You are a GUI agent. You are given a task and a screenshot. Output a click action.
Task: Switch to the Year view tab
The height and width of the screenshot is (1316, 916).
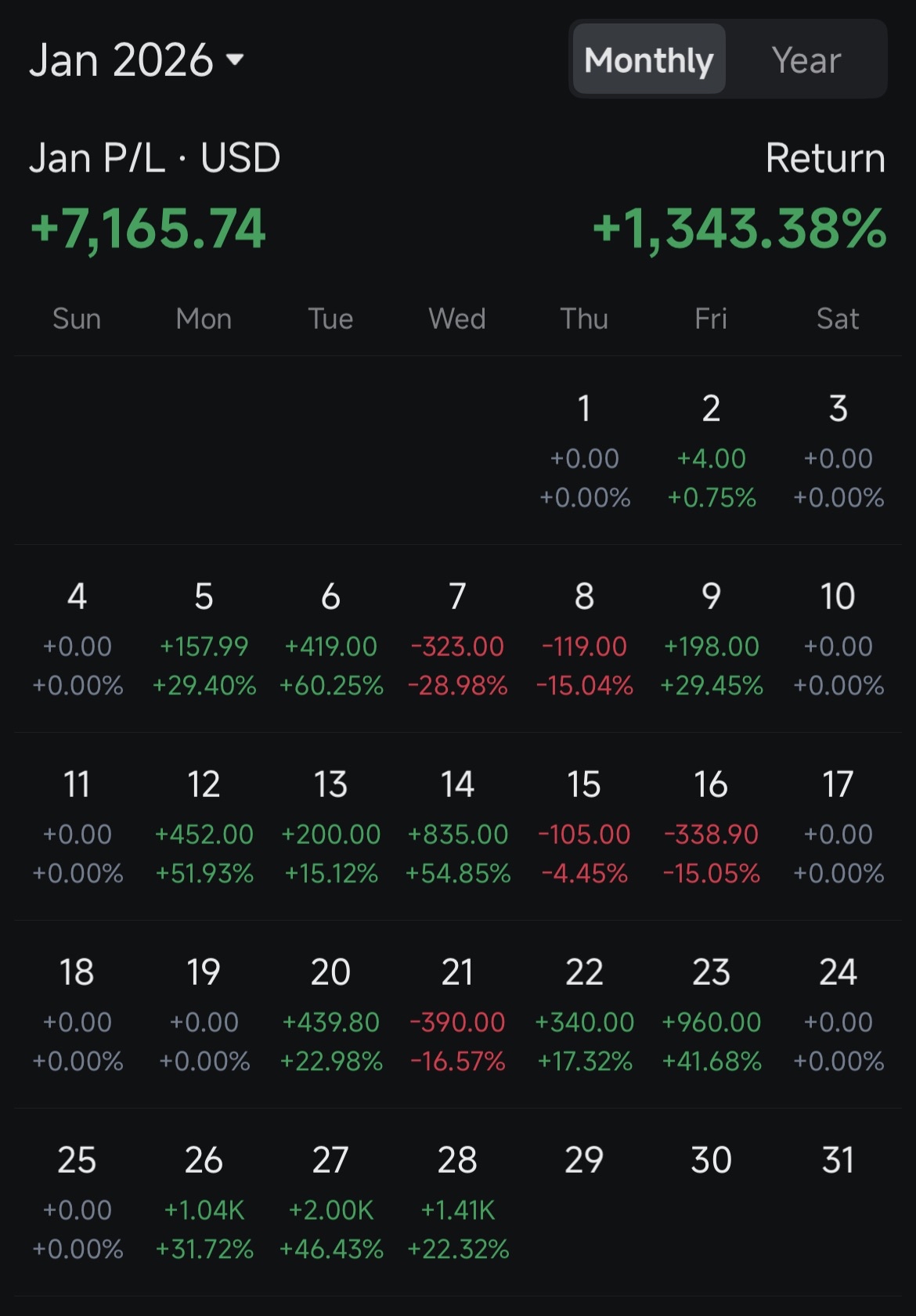pos(806,60)
